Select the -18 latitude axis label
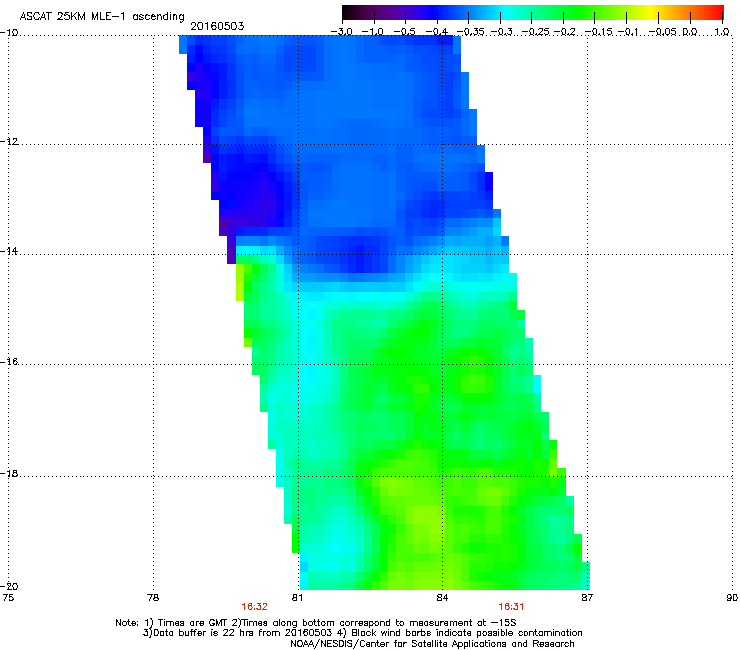This screenshot has height=650, width=740. [x=9, y=473]
